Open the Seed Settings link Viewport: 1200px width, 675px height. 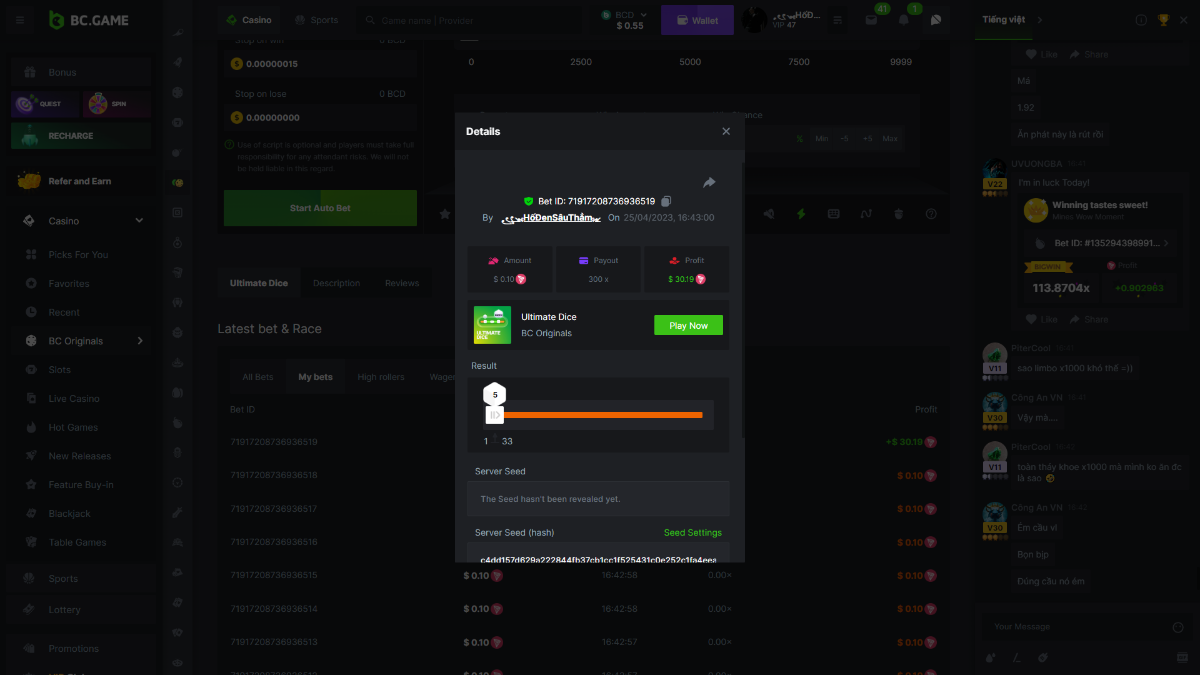pyautogui.click(x=692, y=533)
